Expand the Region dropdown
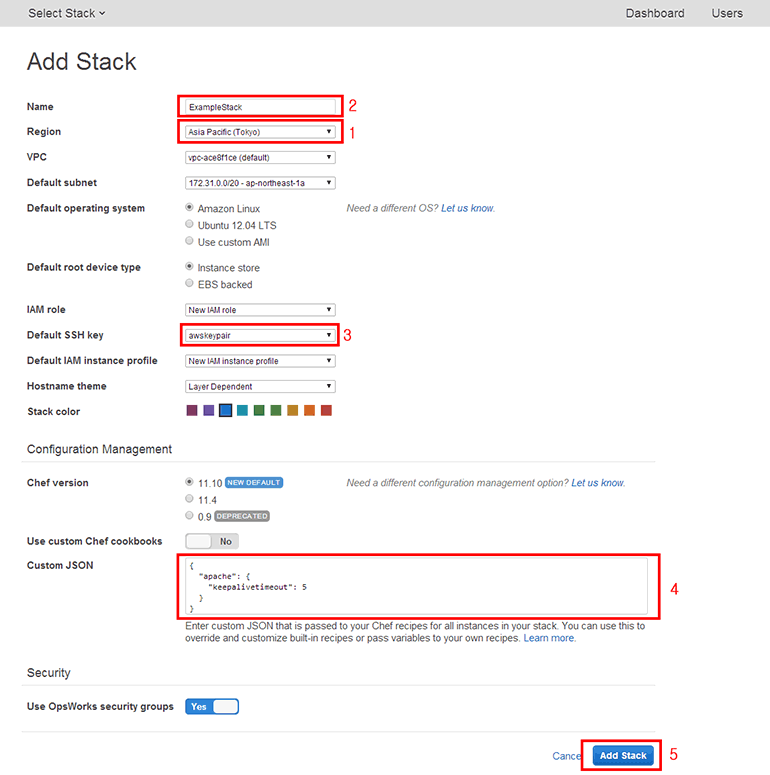The height and width of the screenshot is (775, 770). (x=260, y=132)
